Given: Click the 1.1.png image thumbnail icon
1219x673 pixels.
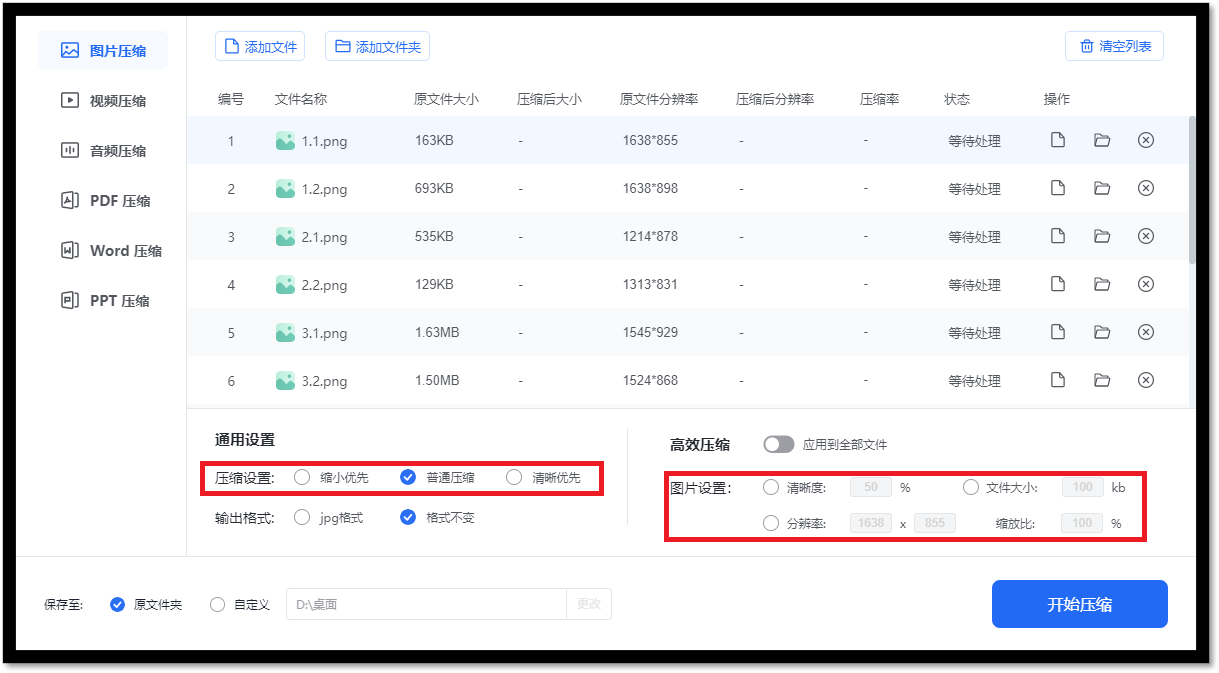Looking at the screenshot, I should (x=285, y=141).
